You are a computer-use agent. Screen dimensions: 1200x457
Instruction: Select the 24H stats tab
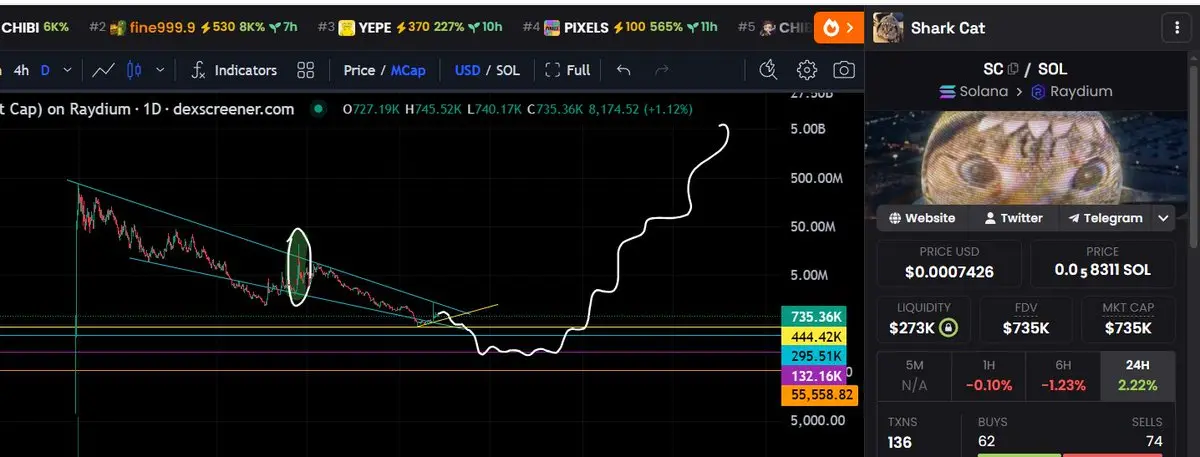tap(1138, 376)
